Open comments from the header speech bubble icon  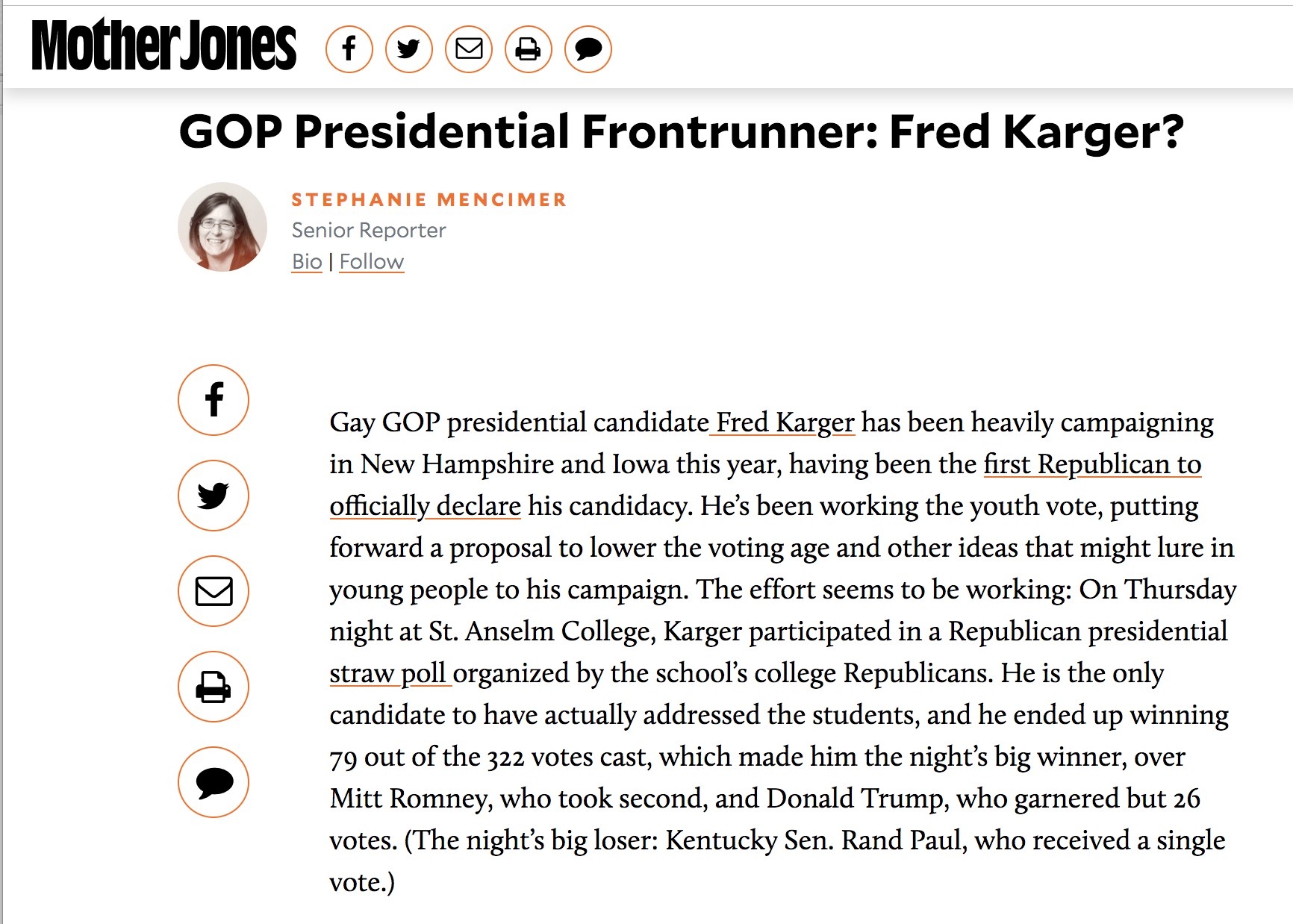click(588, 49)
